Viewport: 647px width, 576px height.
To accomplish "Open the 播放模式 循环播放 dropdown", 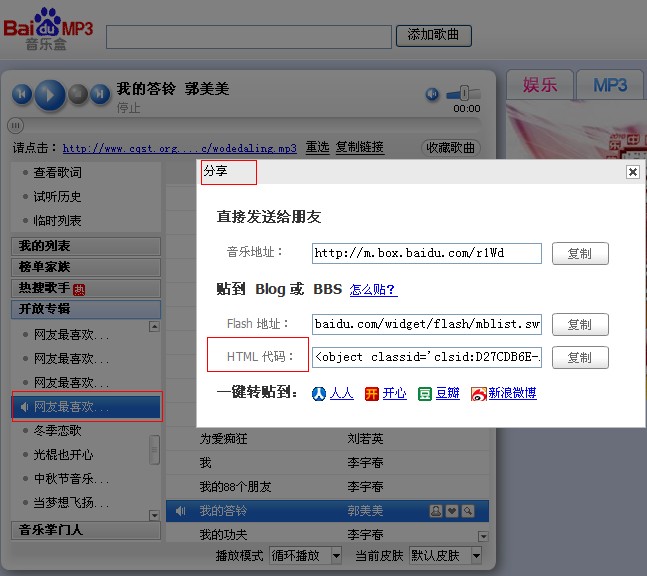I will coord(305,556).
